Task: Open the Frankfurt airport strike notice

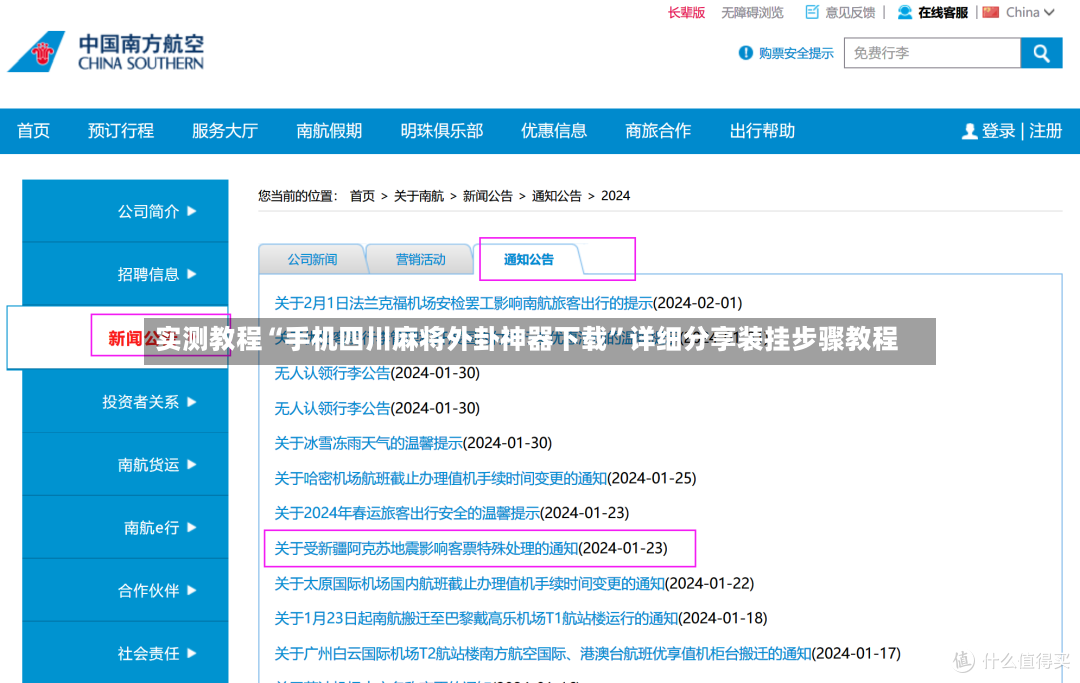Action: [x=464, y=303]
